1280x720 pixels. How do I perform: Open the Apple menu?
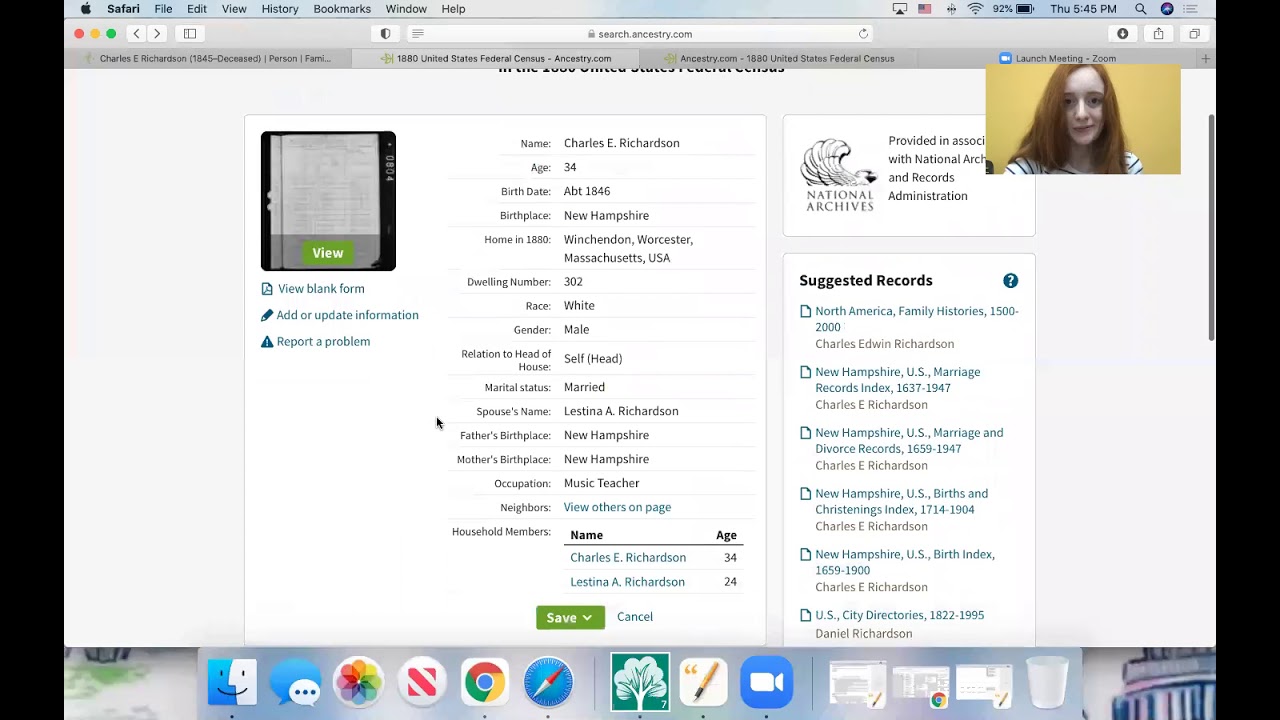click(86, 9)
